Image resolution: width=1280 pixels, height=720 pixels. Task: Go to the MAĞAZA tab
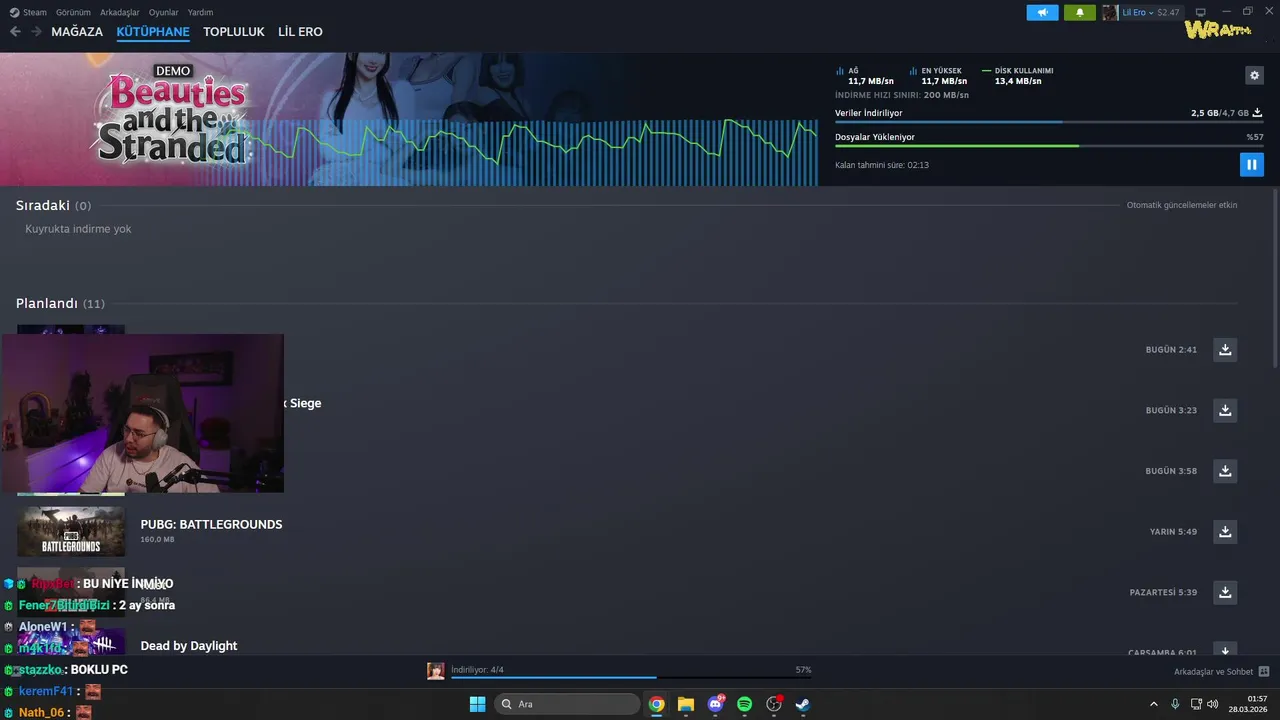click(77, 32)
